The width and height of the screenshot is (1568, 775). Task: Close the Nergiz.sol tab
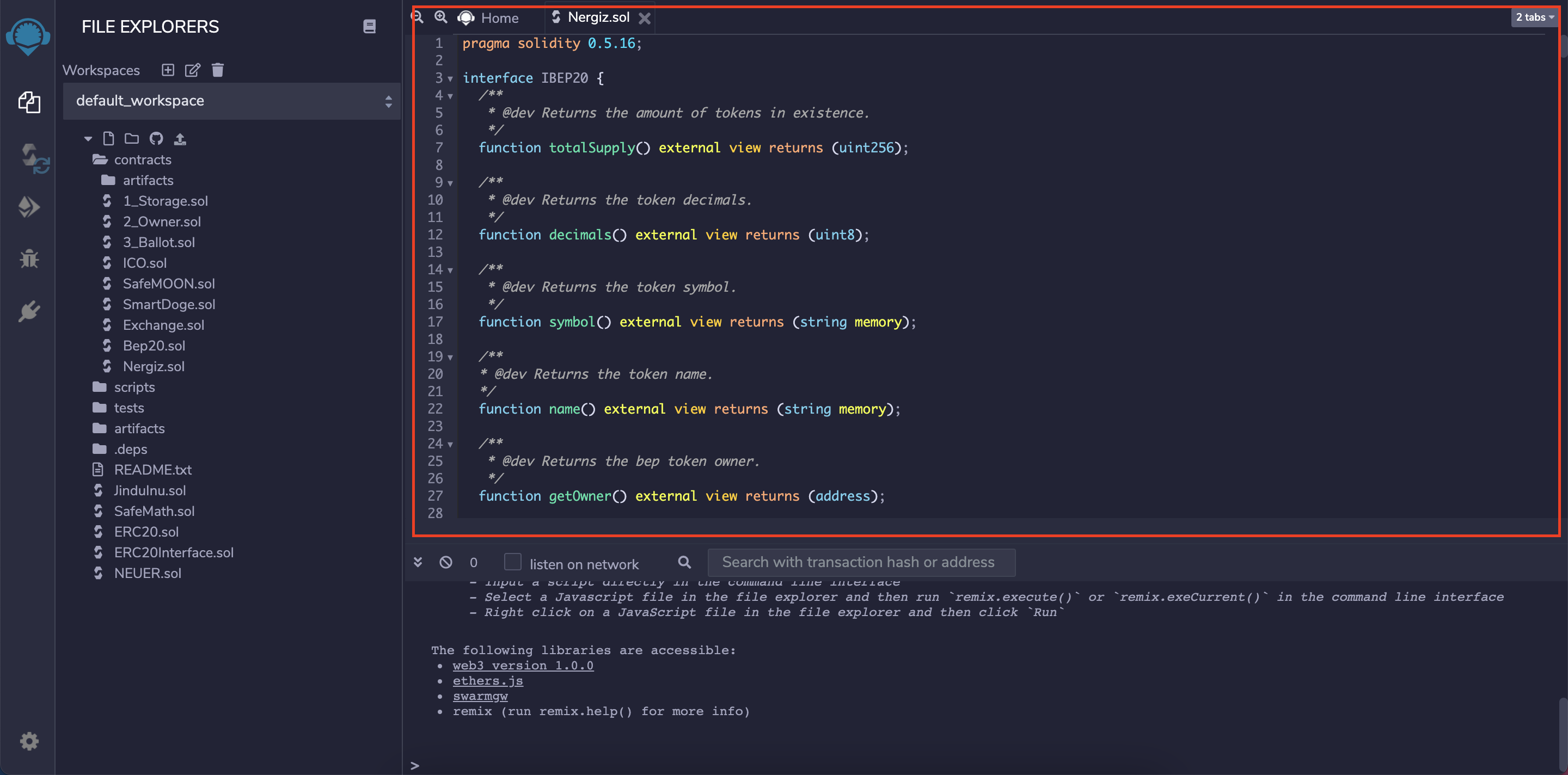point(645,19)
